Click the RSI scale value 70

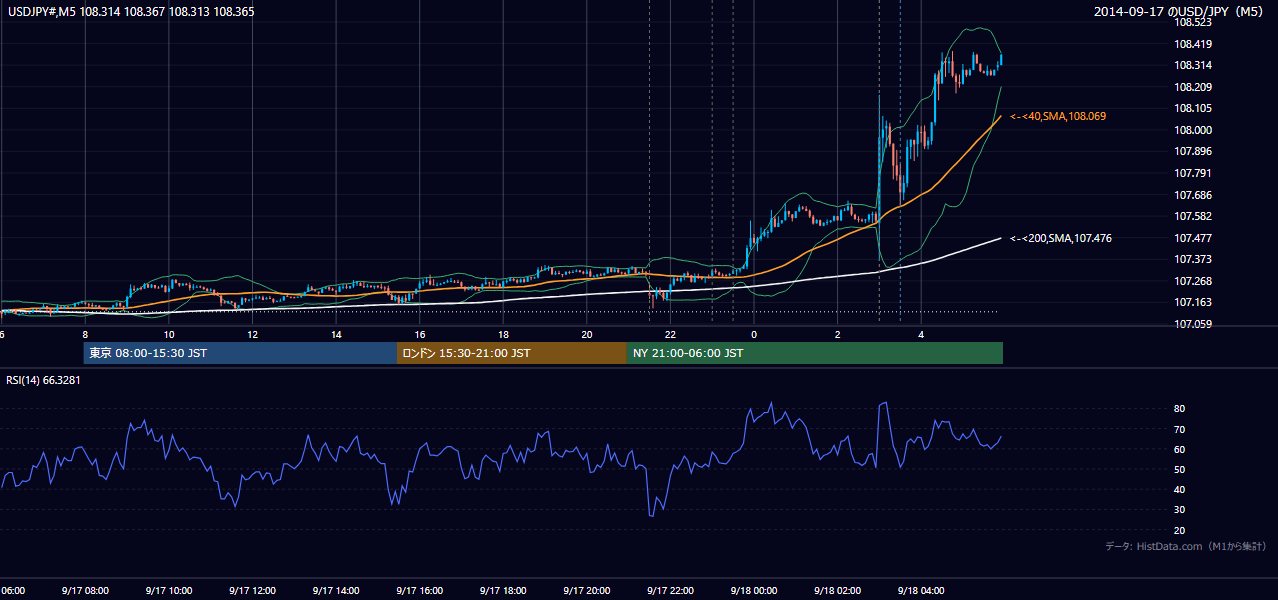click(1180, 429)
